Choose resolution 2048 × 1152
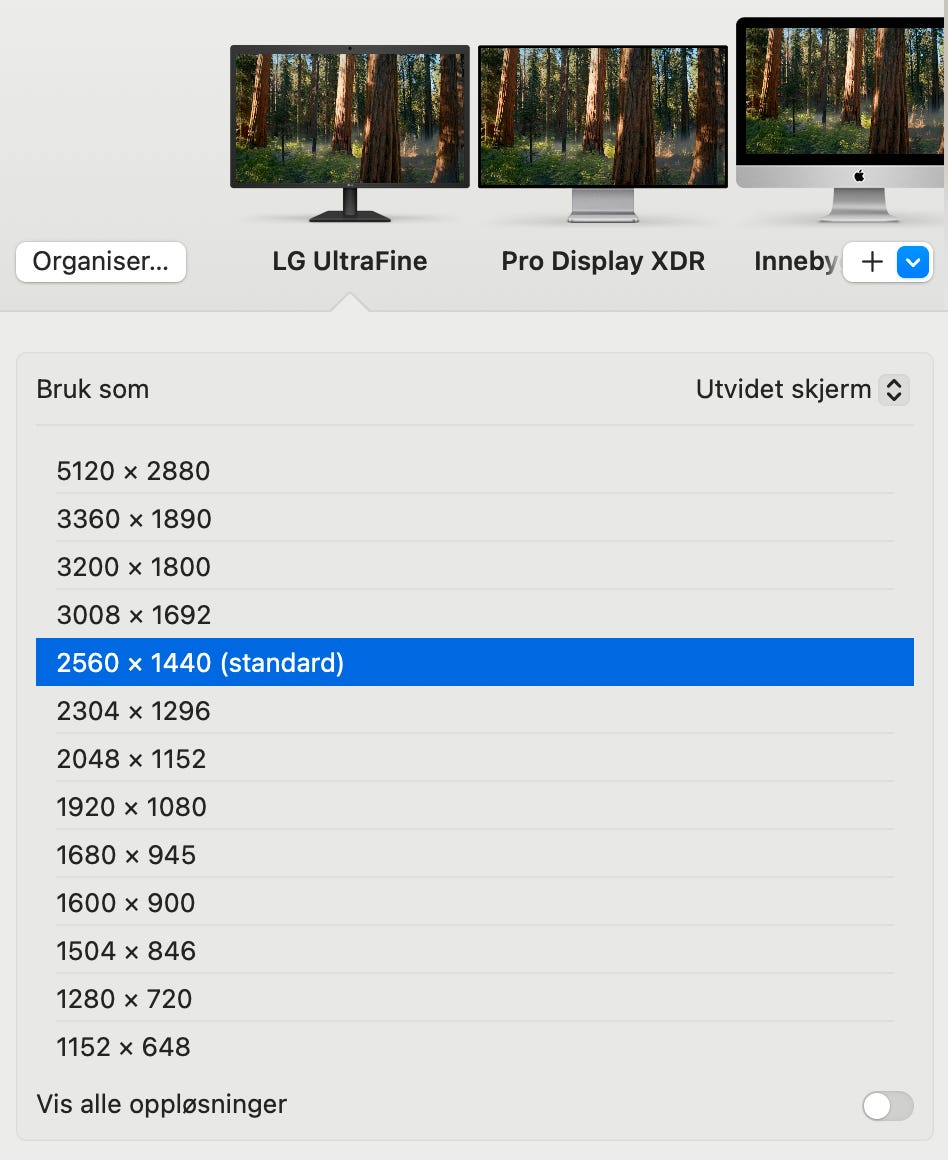 pos(474,758)
